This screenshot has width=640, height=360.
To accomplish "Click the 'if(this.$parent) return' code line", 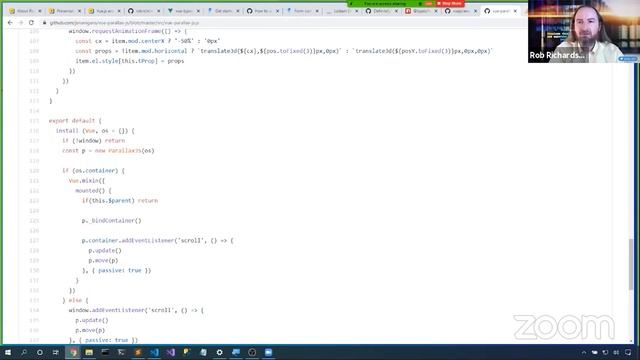I will tap(120, 200).
